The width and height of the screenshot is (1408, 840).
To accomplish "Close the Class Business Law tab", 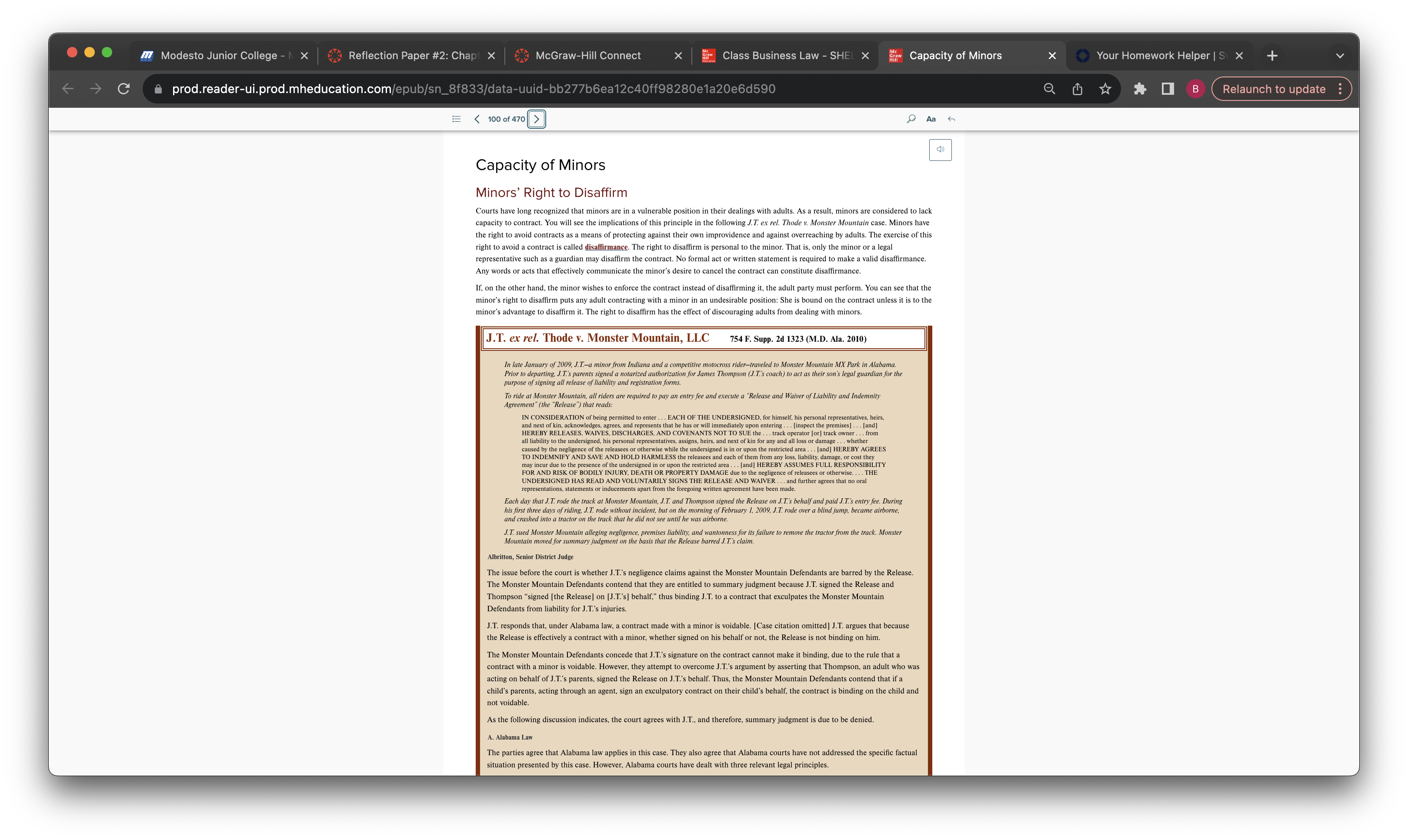I will click(865, 56).
